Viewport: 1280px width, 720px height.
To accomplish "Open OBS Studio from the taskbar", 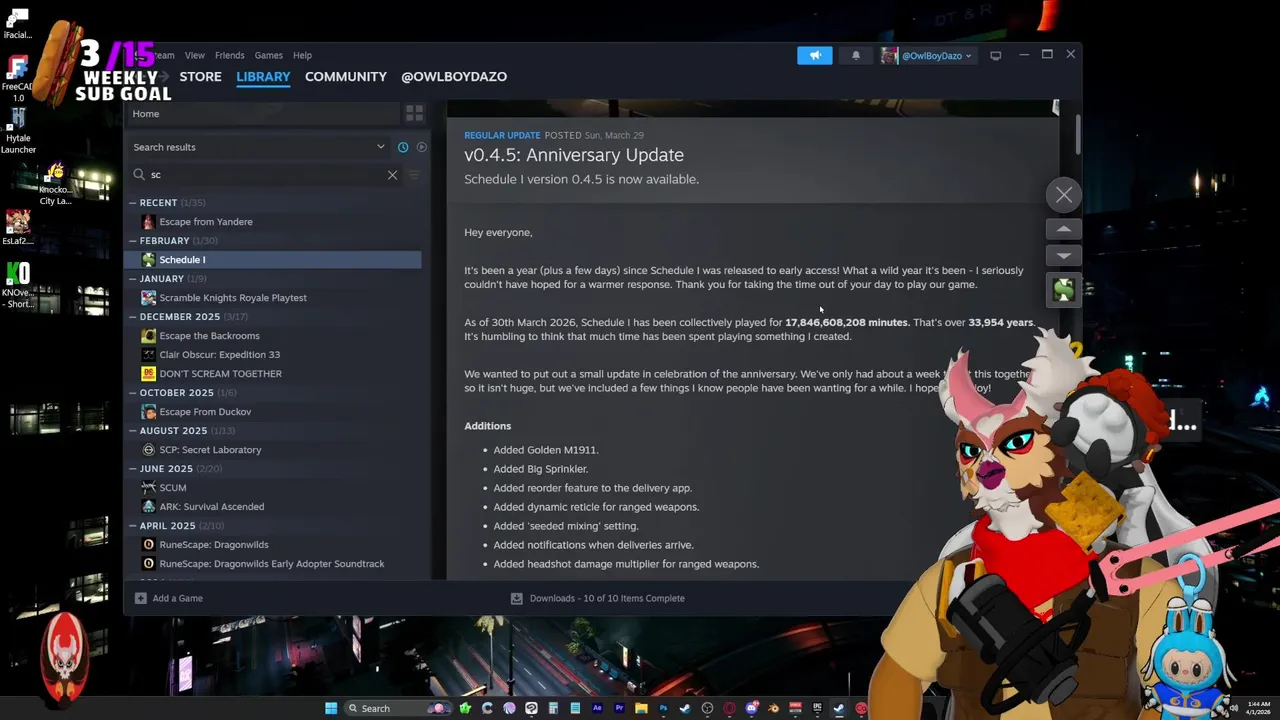I will [x=707, y=708].
